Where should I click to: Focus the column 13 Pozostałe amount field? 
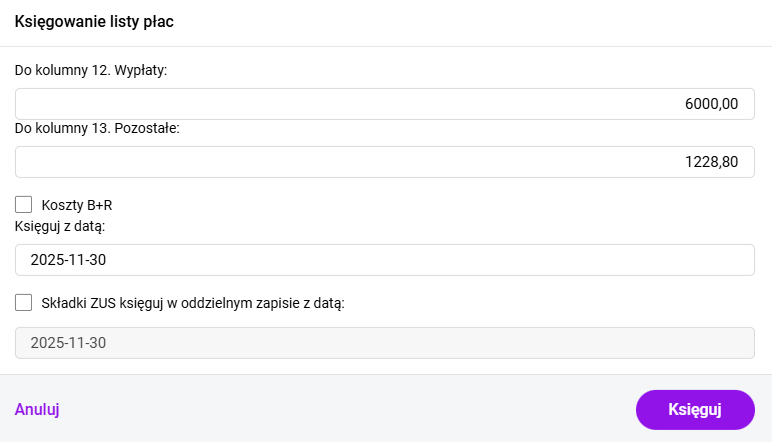pyautogui.click(x=385, y=162)
